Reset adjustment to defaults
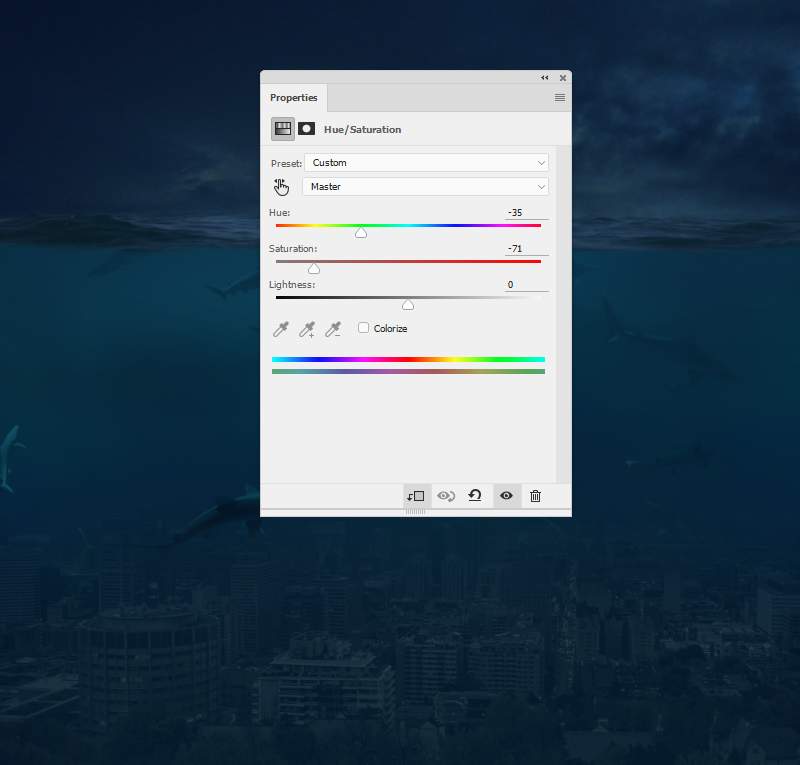The width and height of the screenshot is (800, 765). tap(475, 496)
